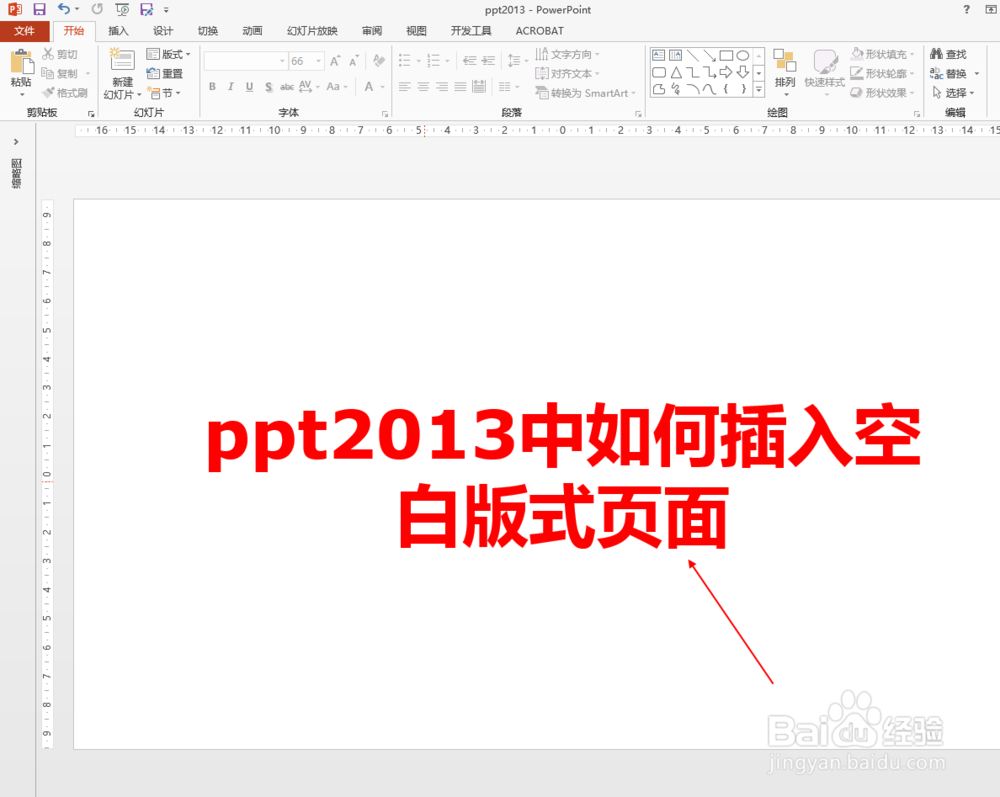The image size is (1000, 797).
Task: Paste from clipboard (粘贴)
Action: point(21,73)
